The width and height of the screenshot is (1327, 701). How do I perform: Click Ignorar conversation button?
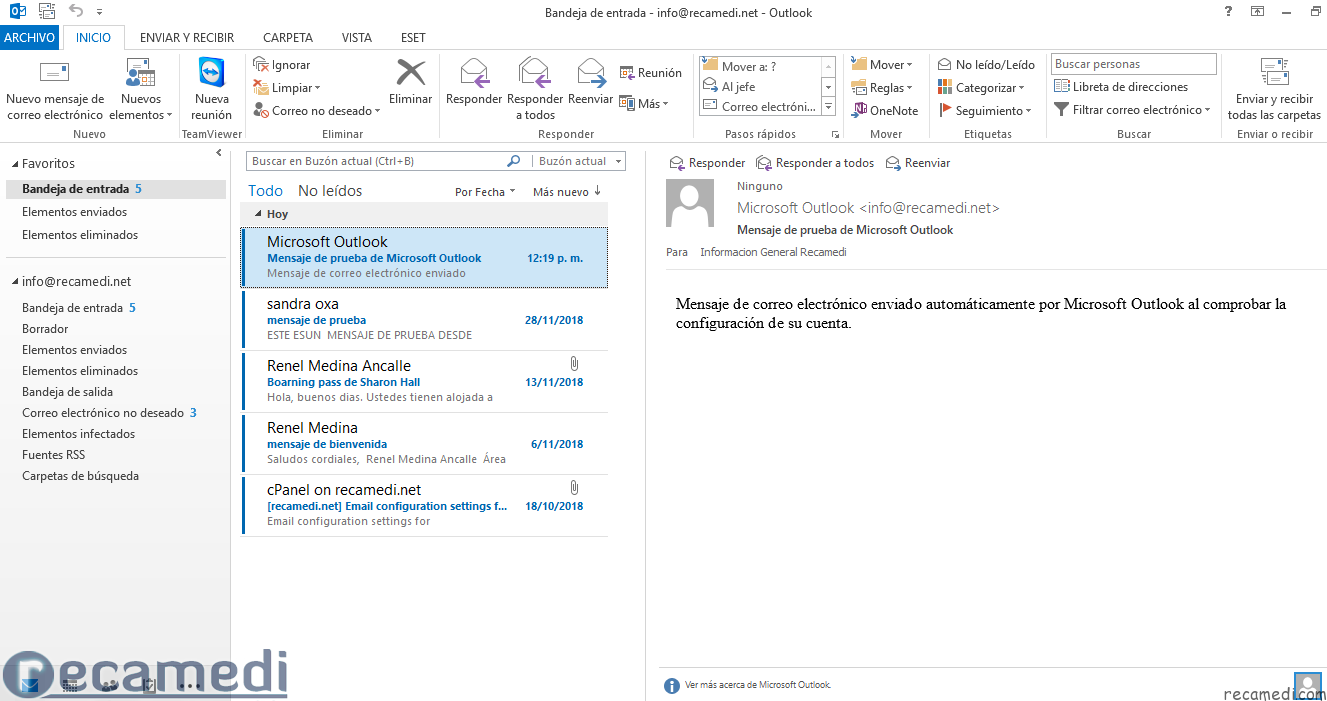282,65
